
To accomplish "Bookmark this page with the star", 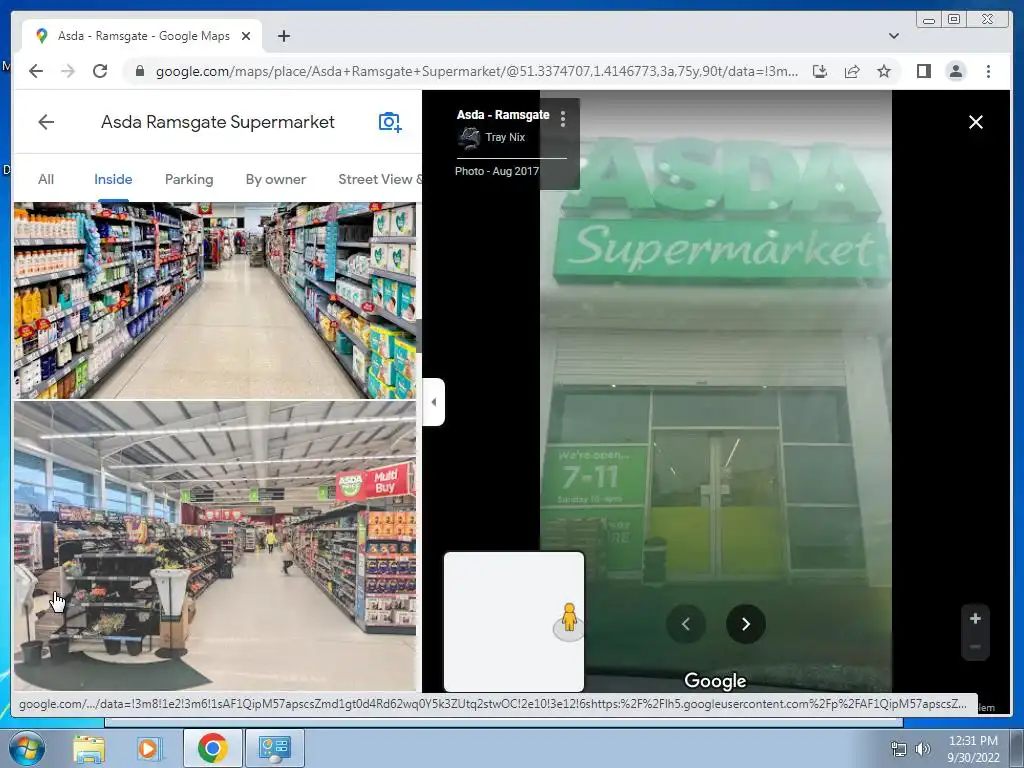I will pyautogui.click(x=884, y=71).
